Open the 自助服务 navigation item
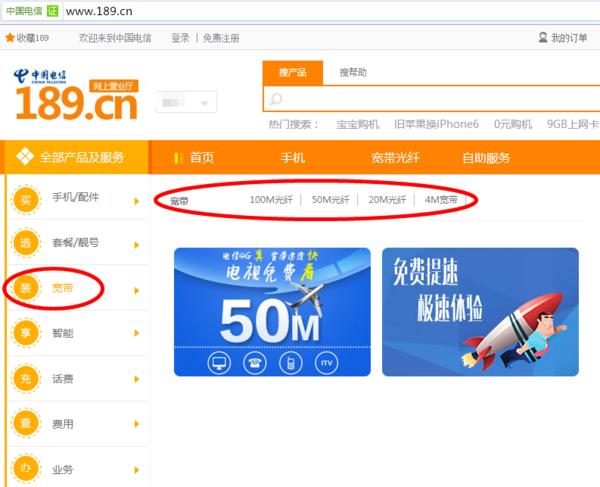Viewport: 600px width, 487px height. [x=486, y=158]
